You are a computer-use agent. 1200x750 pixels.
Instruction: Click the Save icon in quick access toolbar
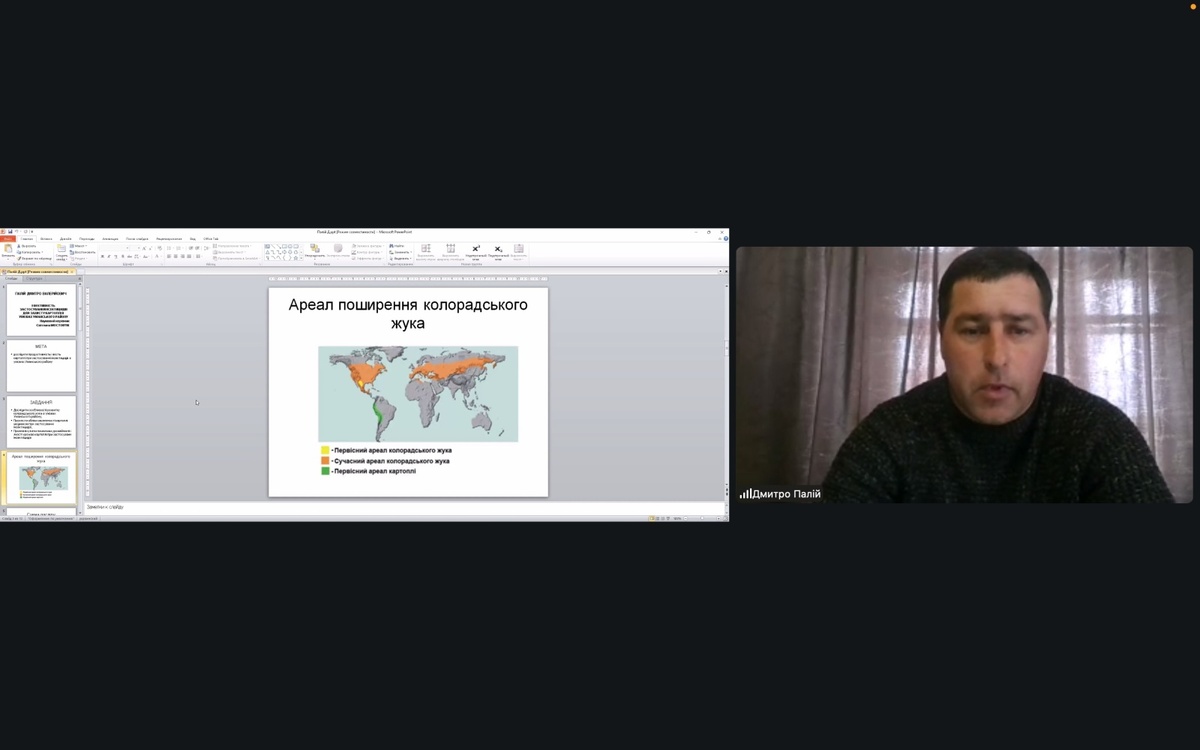(x=10, y=231)
